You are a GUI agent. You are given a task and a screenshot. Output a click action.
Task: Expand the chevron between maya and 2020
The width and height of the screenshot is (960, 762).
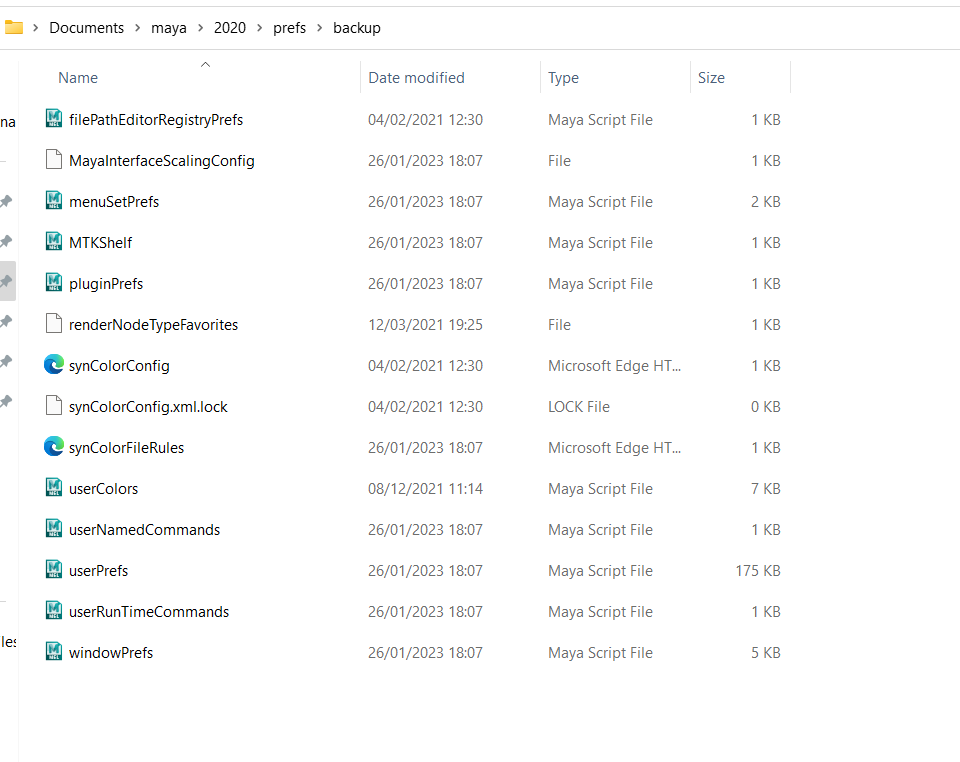[200, 28]
